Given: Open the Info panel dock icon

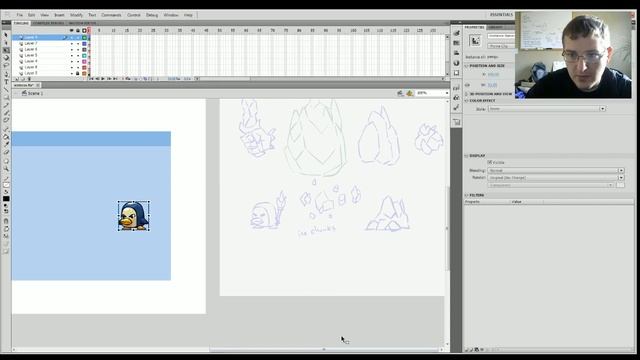Looking at the screenshot, I should 456,63.
